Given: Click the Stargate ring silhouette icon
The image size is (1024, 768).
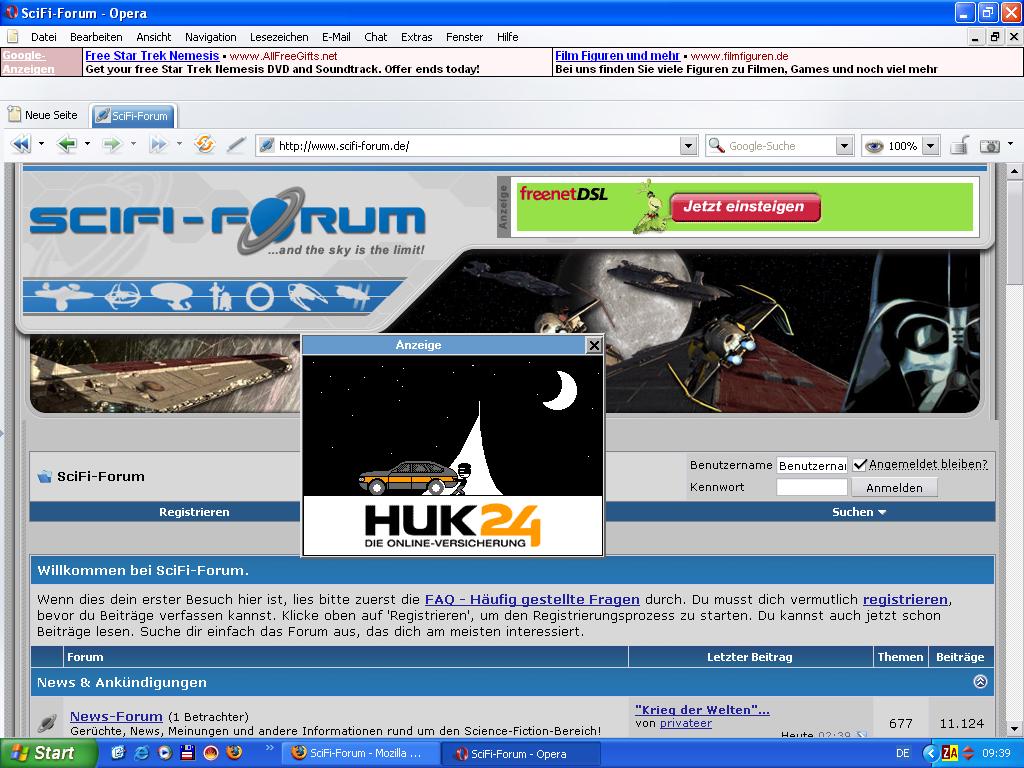Looking at the screenshot, I should (259, 296).
